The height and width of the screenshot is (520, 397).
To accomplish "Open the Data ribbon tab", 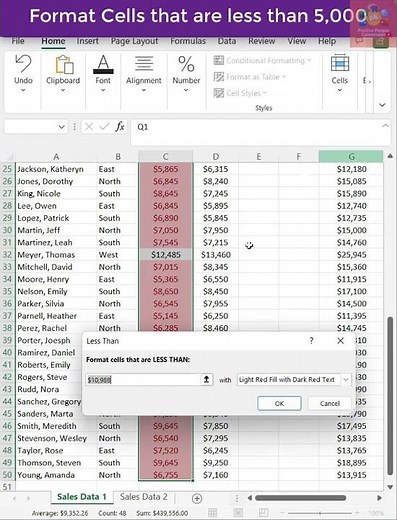I will (227, 41).
